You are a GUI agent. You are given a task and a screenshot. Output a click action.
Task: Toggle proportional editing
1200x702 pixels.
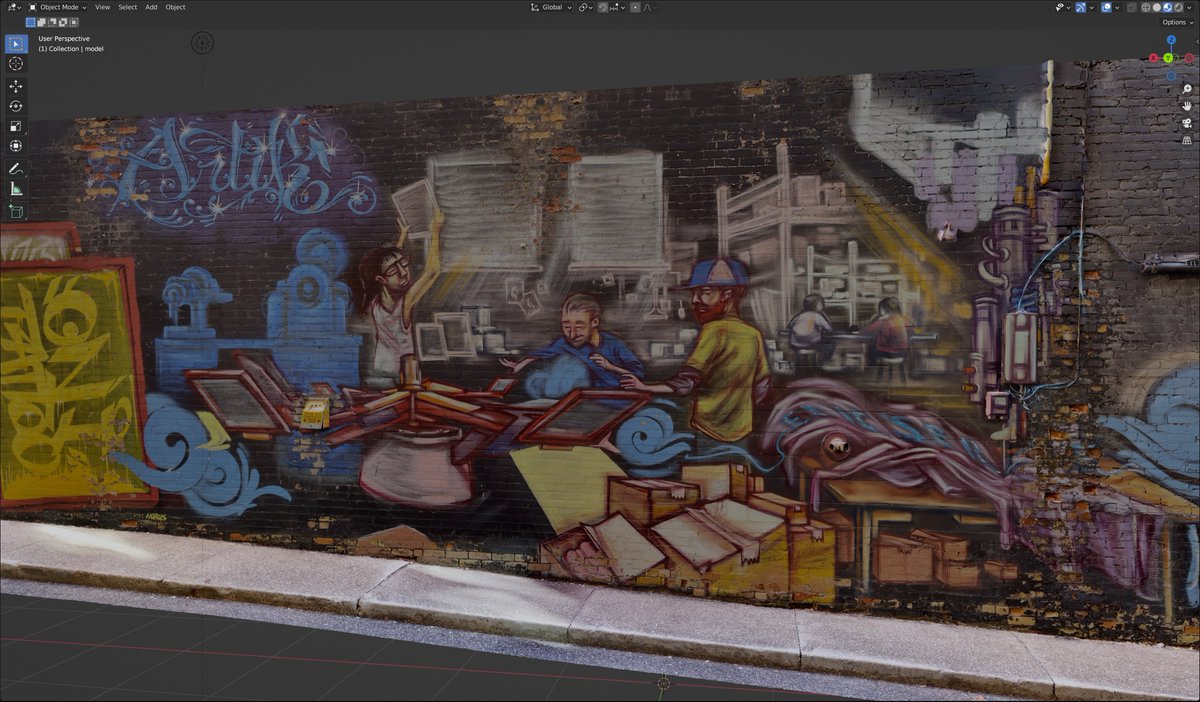[635, 7]
